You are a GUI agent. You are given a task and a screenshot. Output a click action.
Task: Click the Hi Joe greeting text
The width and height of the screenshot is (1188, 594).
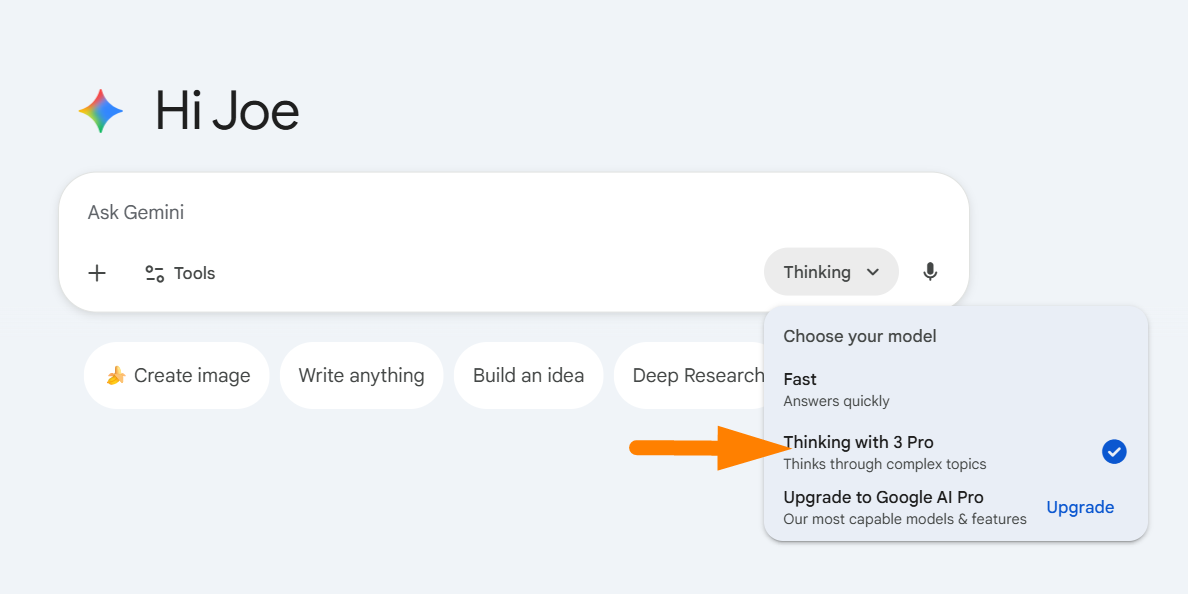(x=227, y=111)
